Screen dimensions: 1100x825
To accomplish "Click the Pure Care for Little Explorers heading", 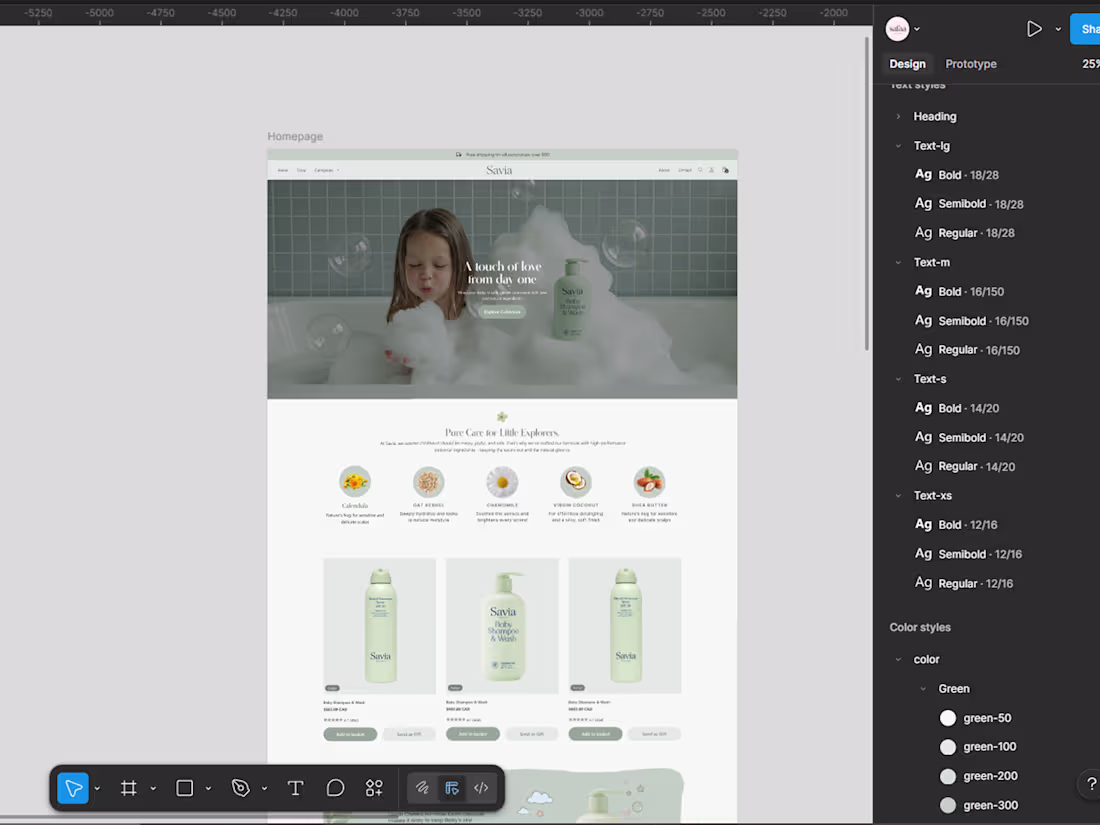I will point(502,432).
